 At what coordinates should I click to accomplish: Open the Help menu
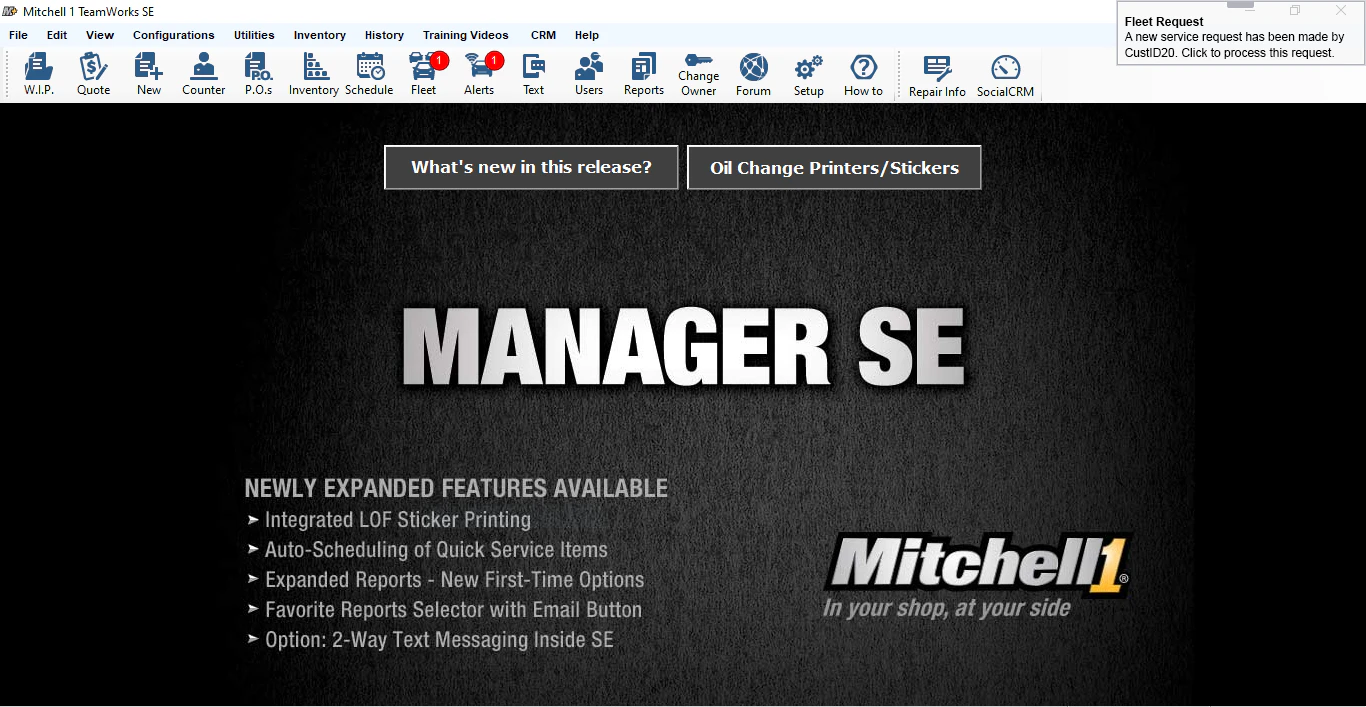(x=587, y=35)
